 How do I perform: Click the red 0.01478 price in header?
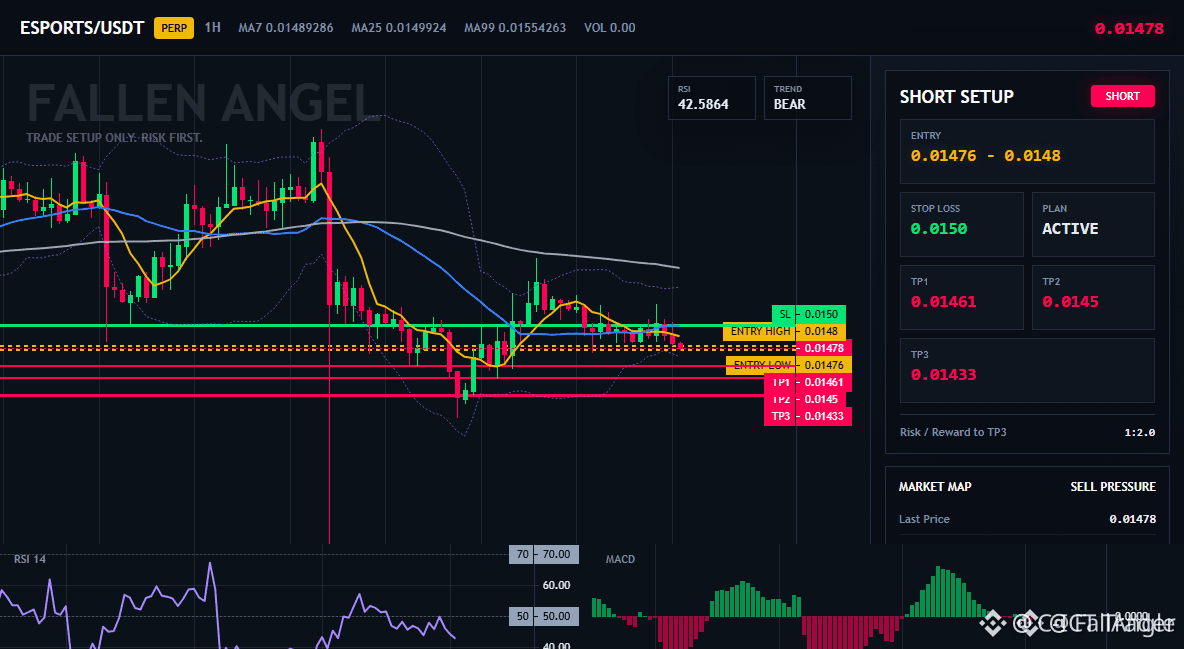pos(1129,29)
